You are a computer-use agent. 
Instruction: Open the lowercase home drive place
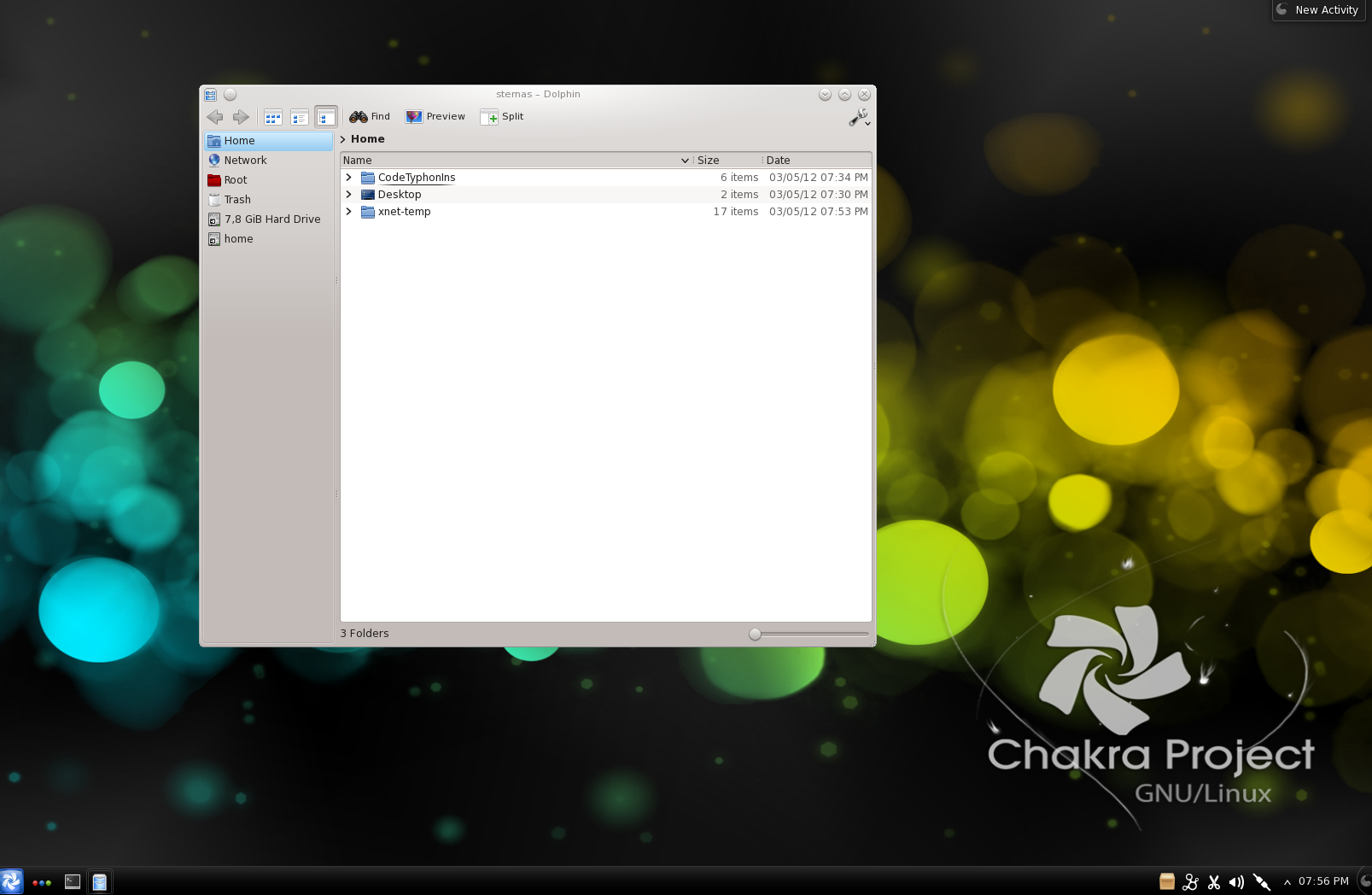(x=268, y=239)
